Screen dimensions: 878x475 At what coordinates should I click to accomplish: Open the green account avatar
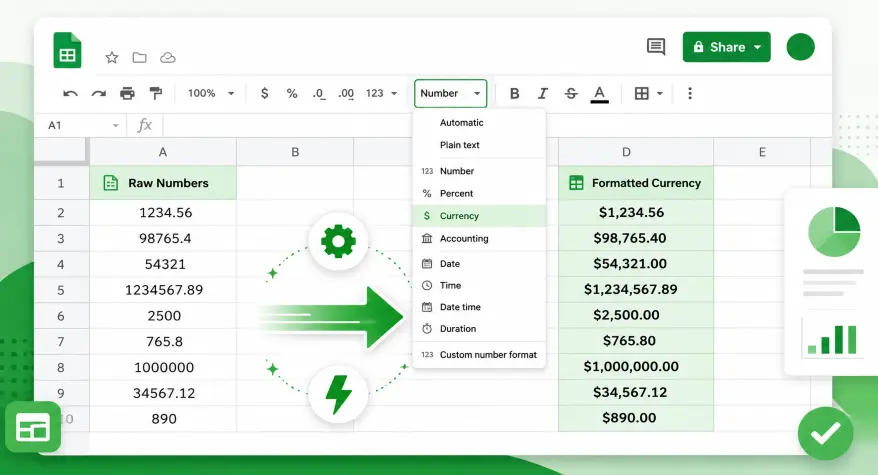tap(800, 47)
